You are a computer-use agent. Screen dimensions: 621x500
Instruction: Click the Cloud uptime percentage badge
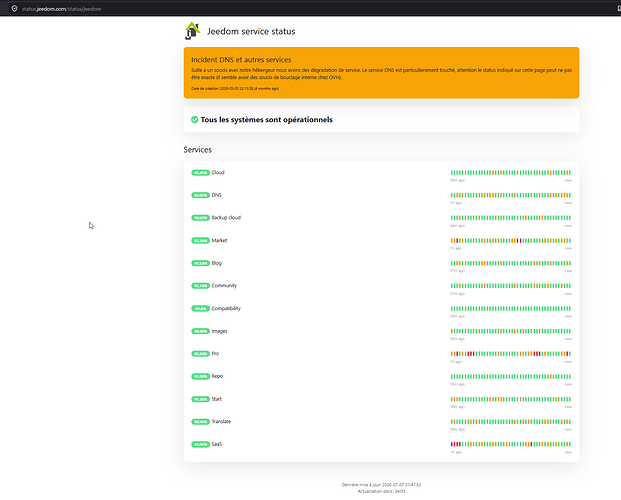pos(200,173)
